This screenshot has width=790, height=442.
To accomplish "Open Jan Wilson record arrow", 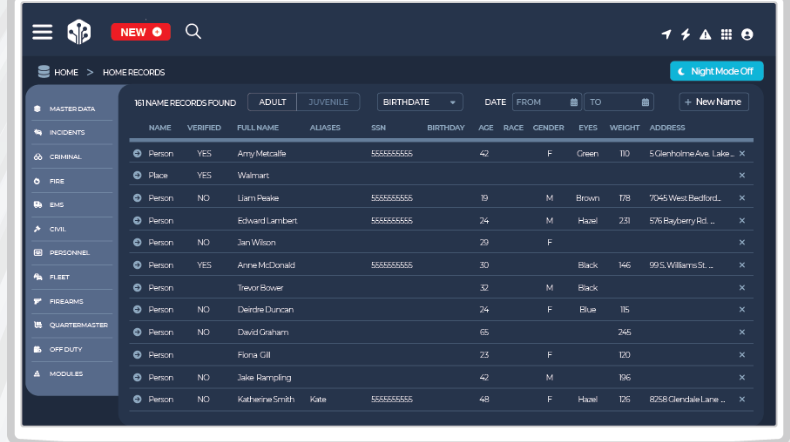I will coord(137,242).
